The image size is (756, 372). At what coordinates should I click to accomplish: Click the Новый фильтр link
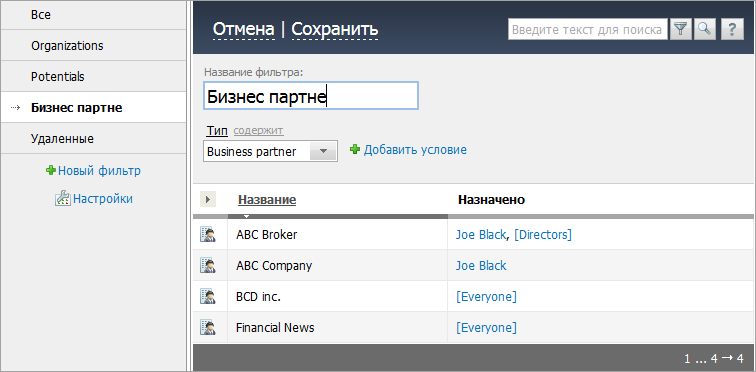click(99, 171)
